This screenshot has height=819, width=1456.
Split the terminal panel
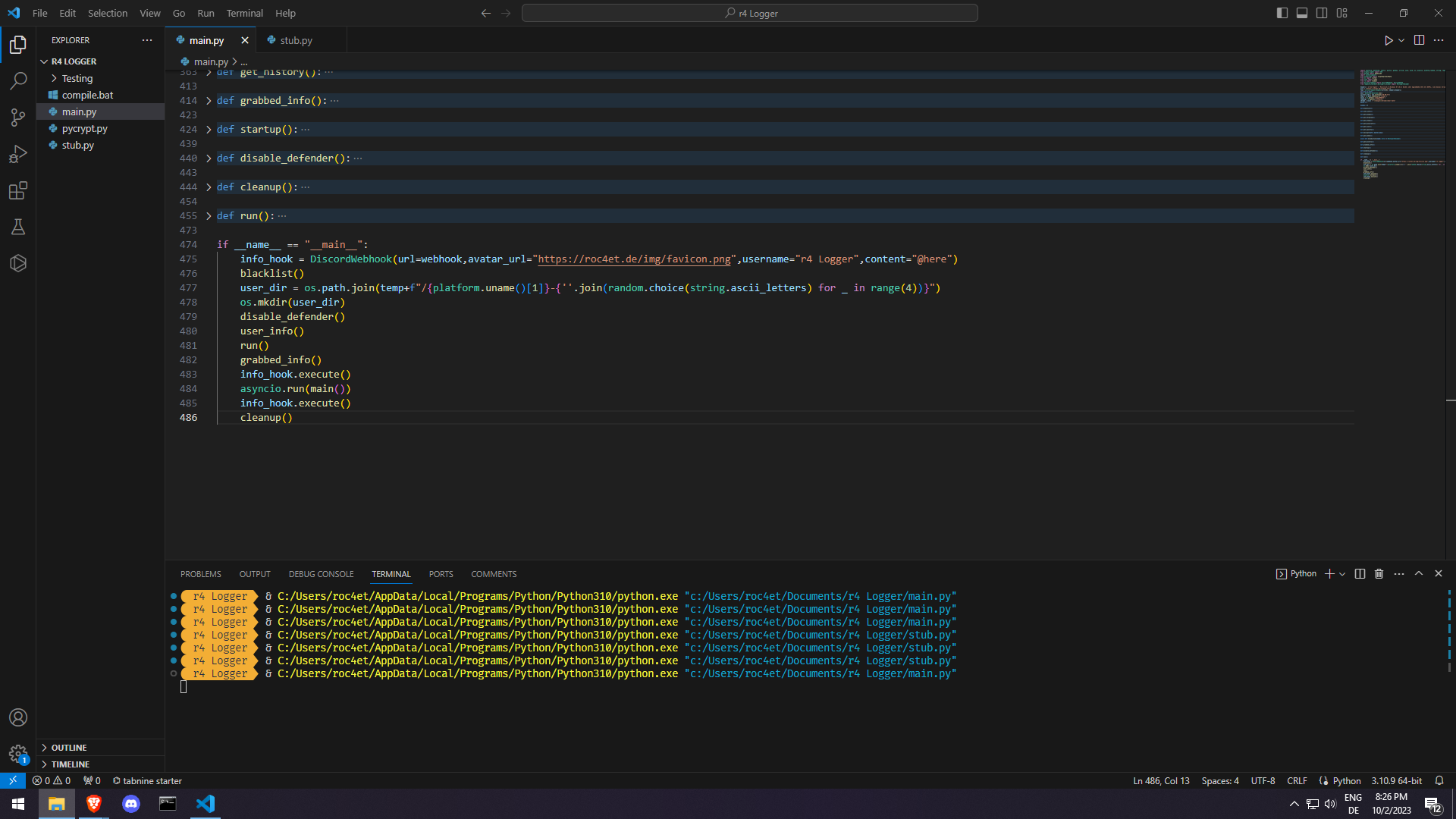tap(1360, 574)
